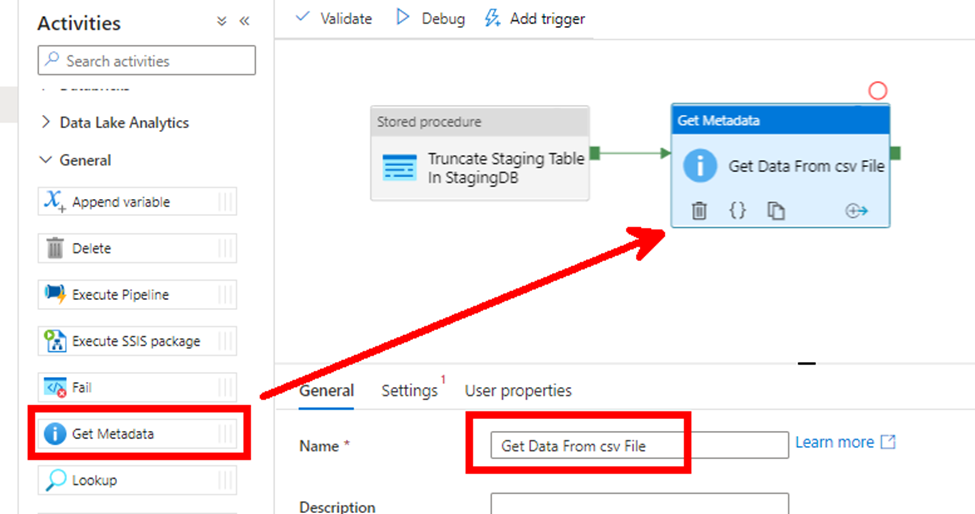Click the Get Metadata node title bar
Screen dimensions: 975x514
click(780, 120)
